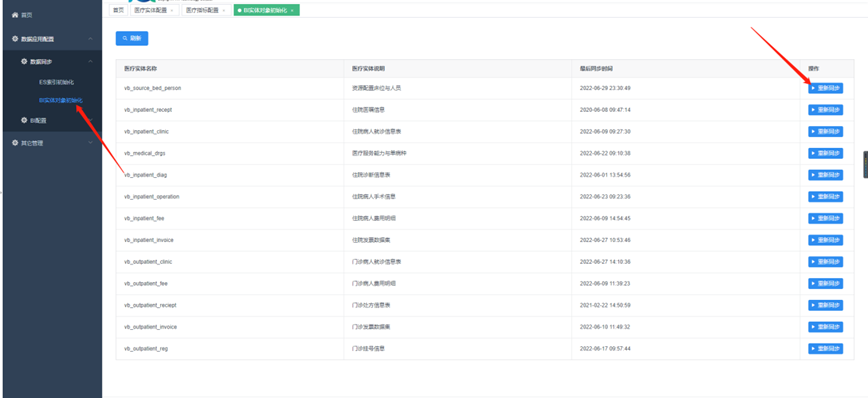The height and width of the screenshot is (398, 868).
Task: Select the vb_outpatient_fee name cell
Action: [230, 283]
